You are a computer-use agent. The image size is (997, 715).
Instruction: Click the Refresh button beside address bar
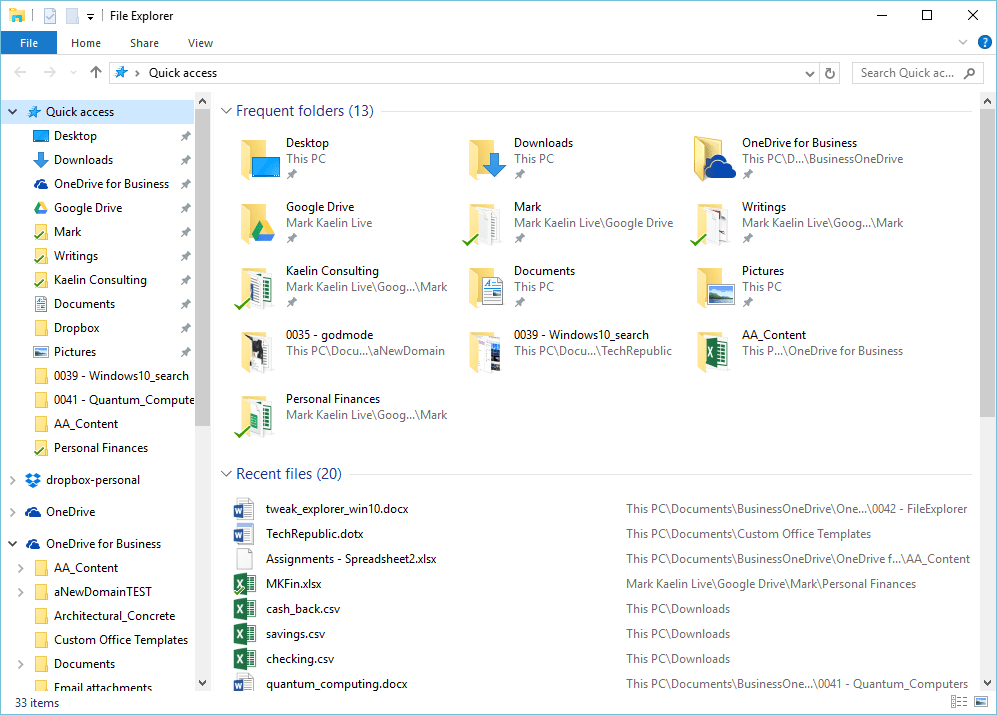point(830,73)
